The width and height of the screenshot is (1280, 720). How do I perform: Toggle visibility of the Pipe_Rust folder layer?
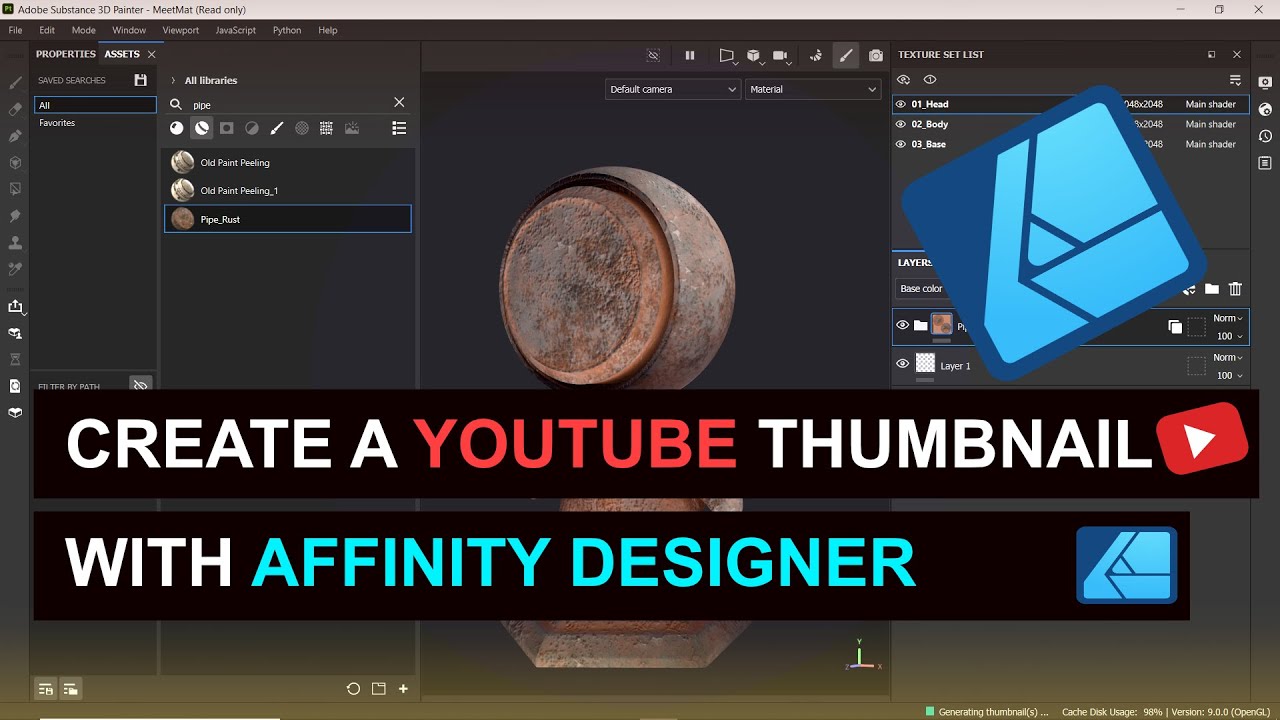pos(903,325)
